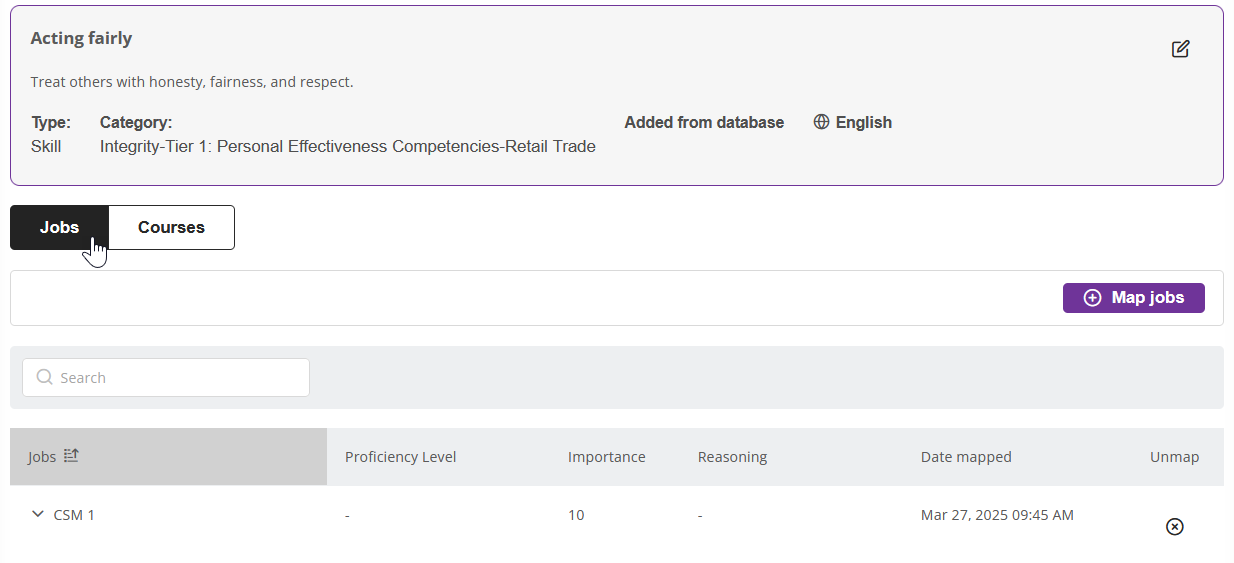Click the globe language icon

coord(821,122)
